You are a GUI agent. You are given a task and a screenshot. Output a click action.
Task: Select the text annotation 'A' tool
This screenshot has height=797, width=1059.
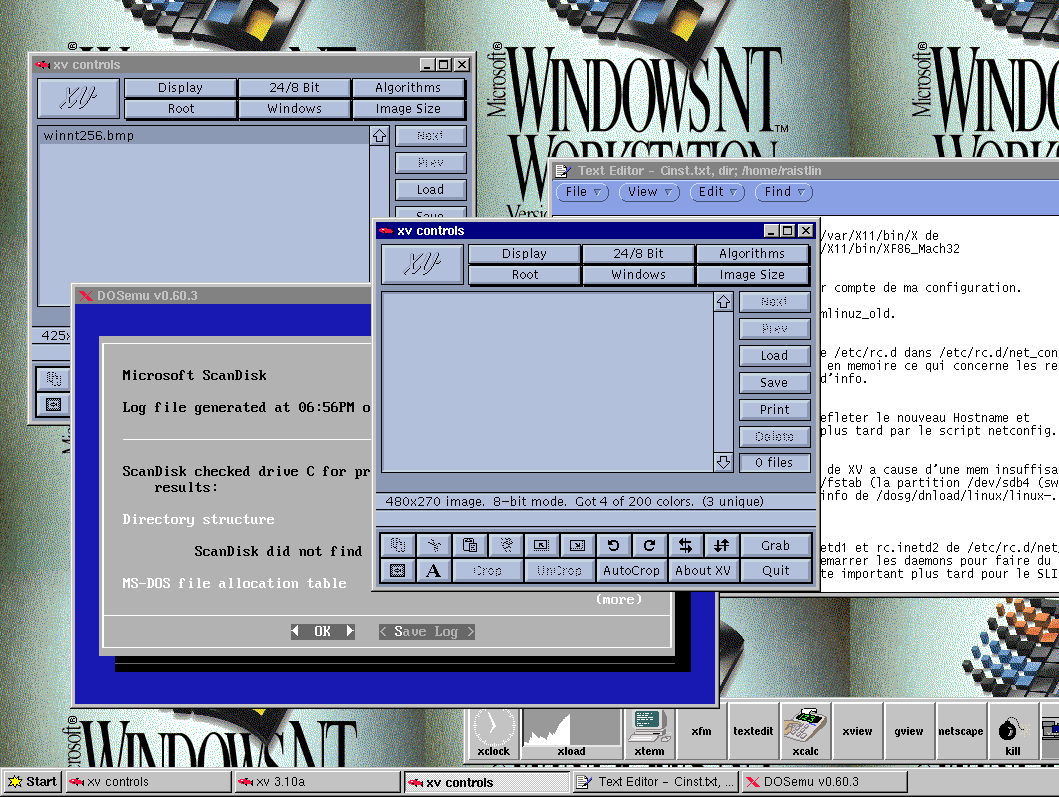tap(434, 571)
